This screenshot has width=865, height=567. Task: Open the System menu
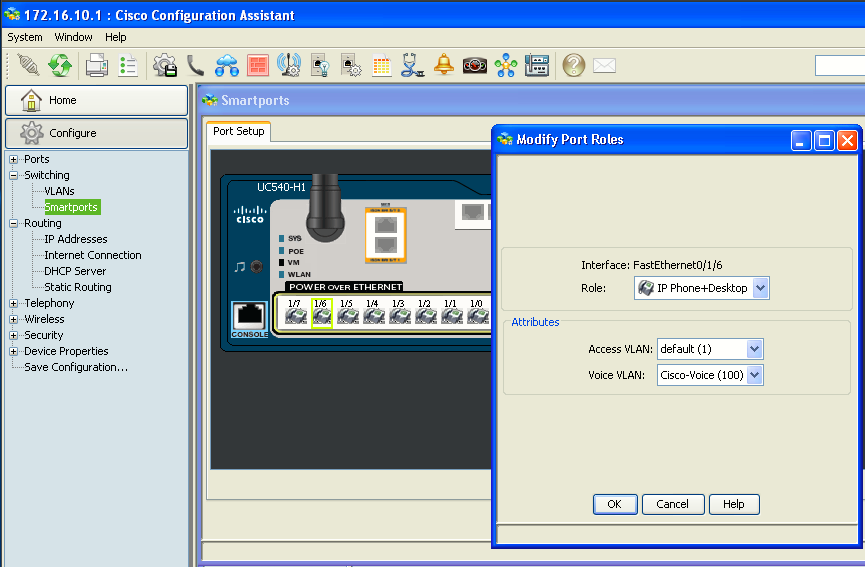point(25,37)
